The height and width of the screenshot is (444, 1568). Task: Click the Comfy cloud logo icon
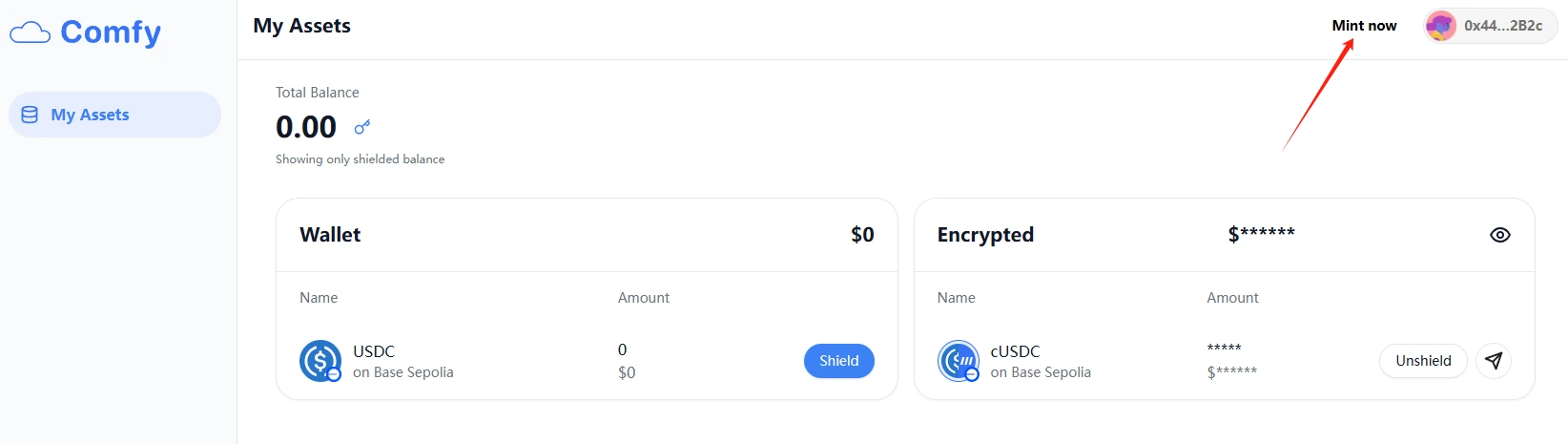pyautogui.click(x=30, y=33)
